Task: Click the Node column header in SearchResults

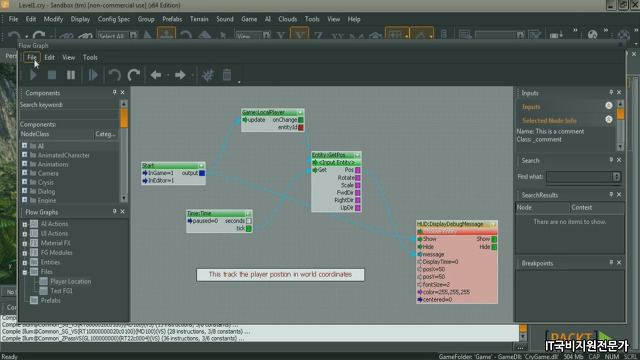Action: 542,207
